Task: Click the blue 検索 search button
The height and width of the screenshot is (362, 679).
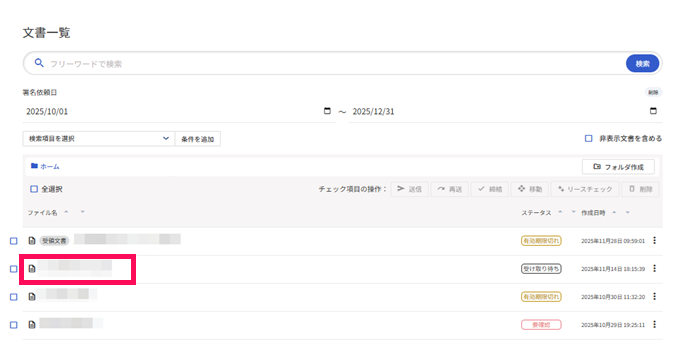Action: point(642,64)
